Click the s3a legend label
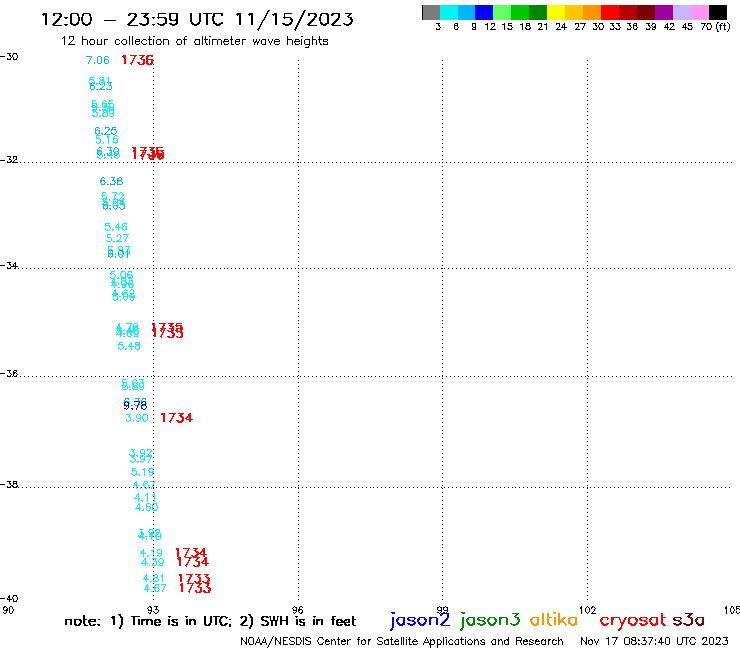 tap(688, 620)
